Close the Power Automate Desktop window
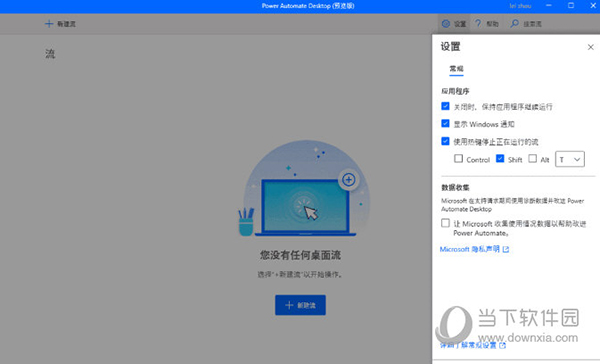 (x=593, y=6)
